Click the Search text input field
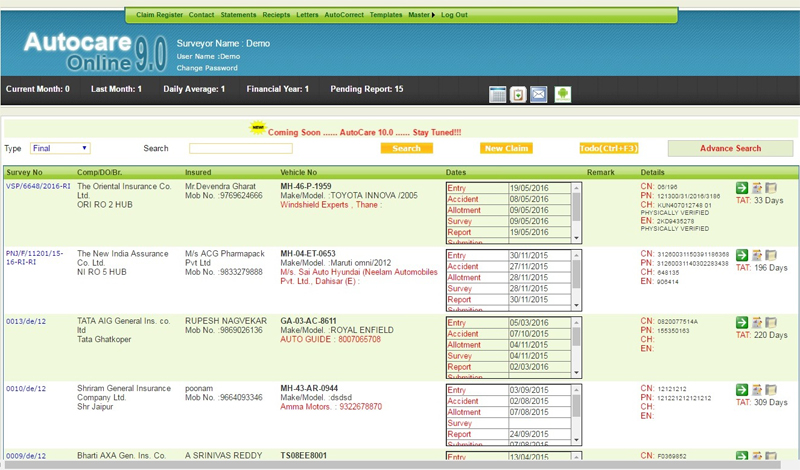The height and width of the screenshot is (470, 800). tap(241, 149)
